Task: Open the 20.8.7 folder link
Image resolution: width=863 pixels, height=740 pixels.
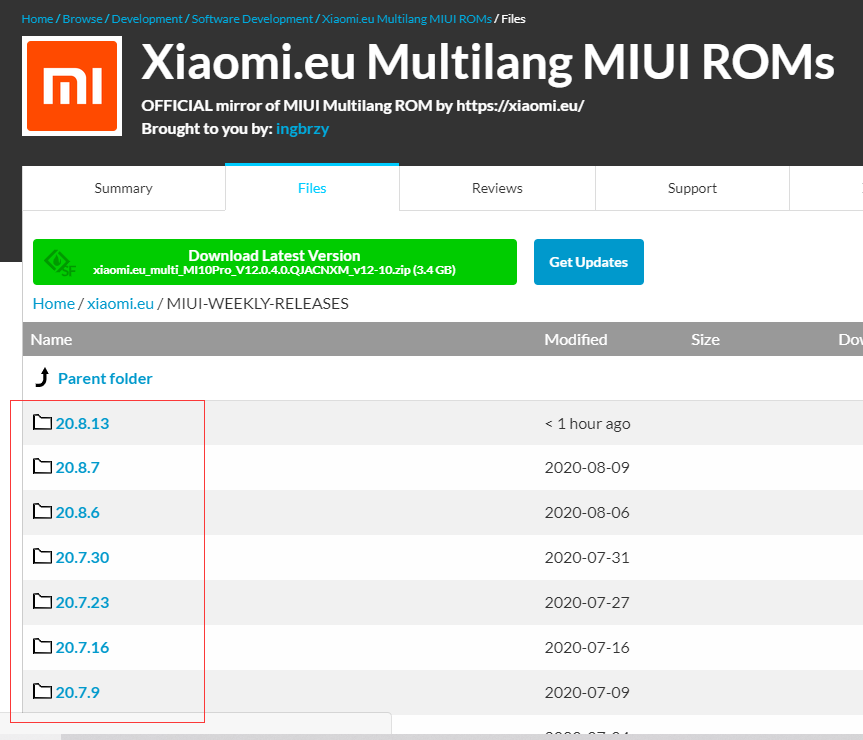Action: (x=78, y=467)
